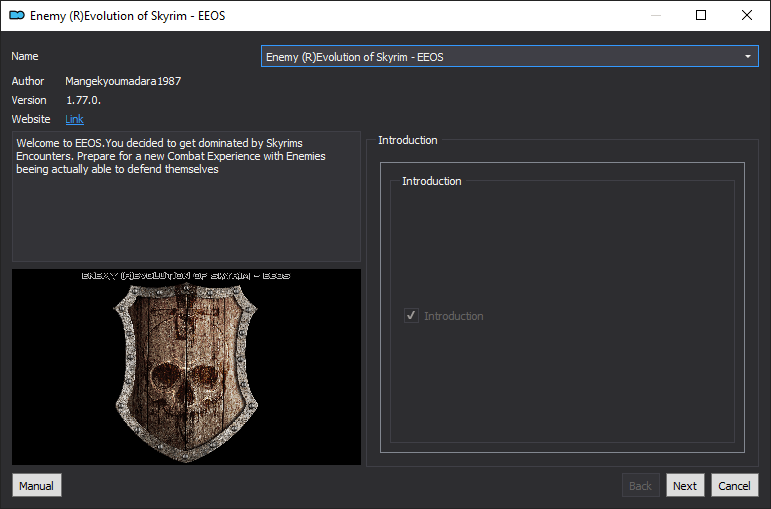Click the Next button

685,485
